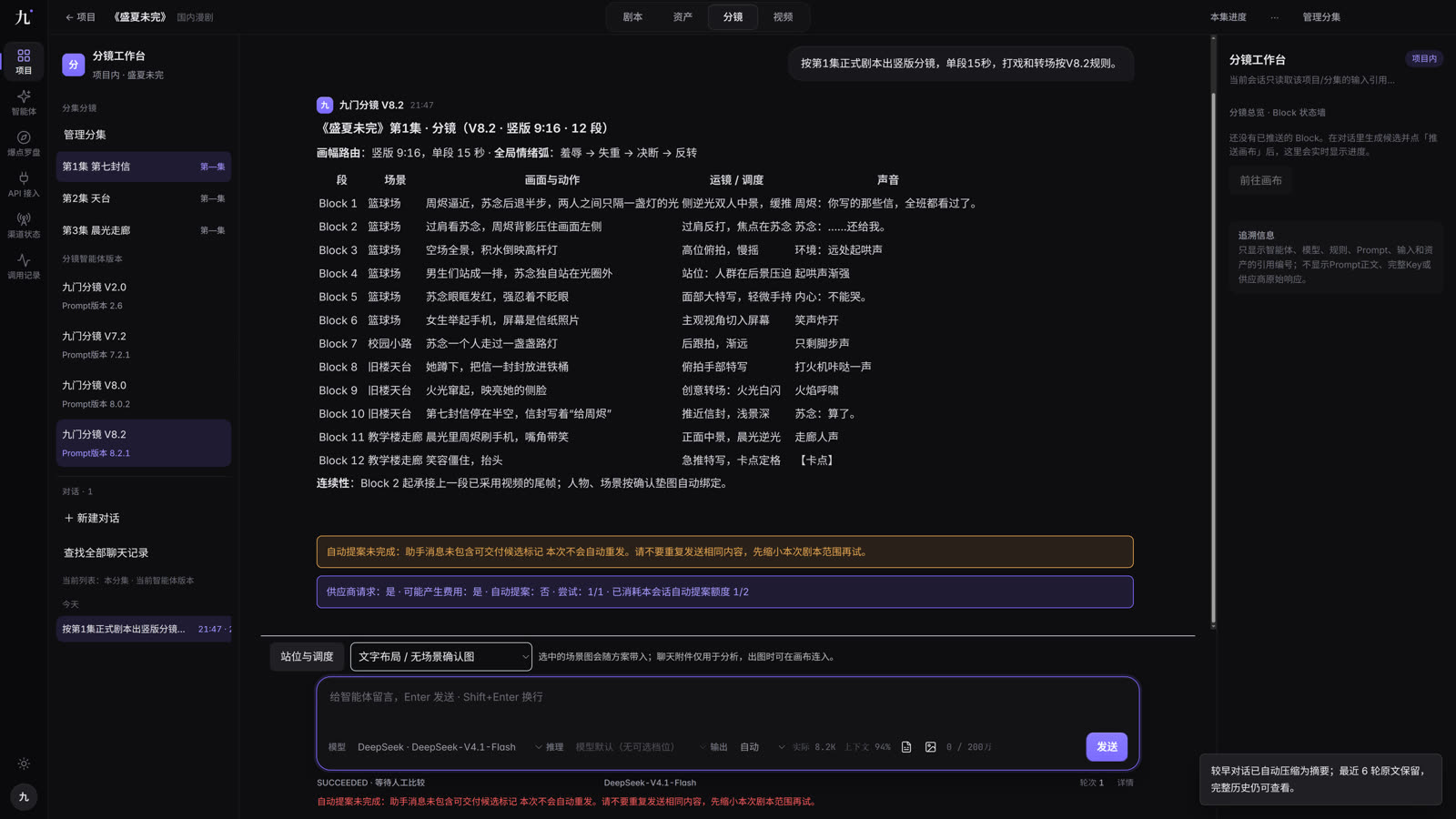1456x819 pixels.
Task: Click 管理分集 in the left panel
Action: (85, 135)
